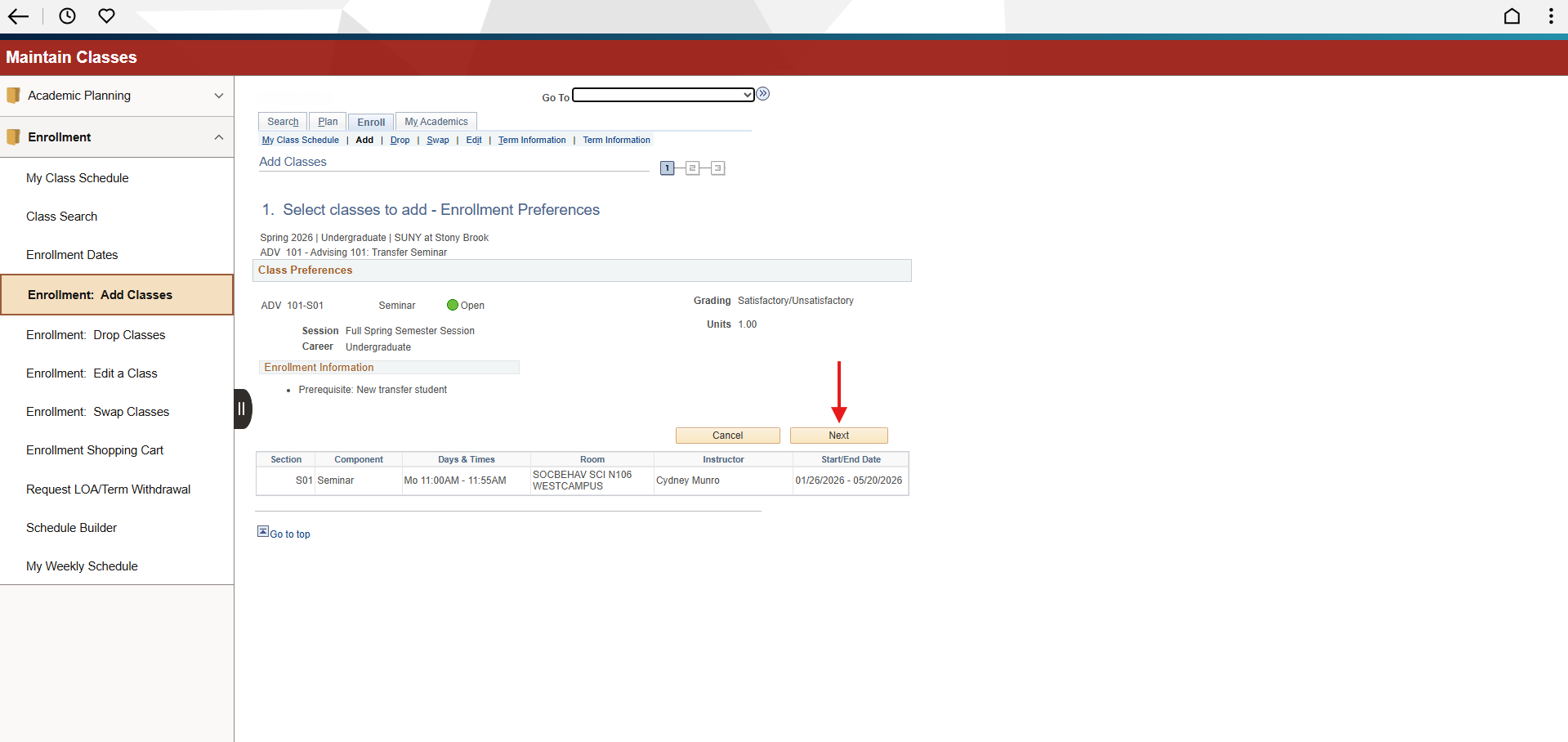Open My Class Schedule in sidebar
The height and width of the screenshot is (742, 1568).
(x=117, y=178)
